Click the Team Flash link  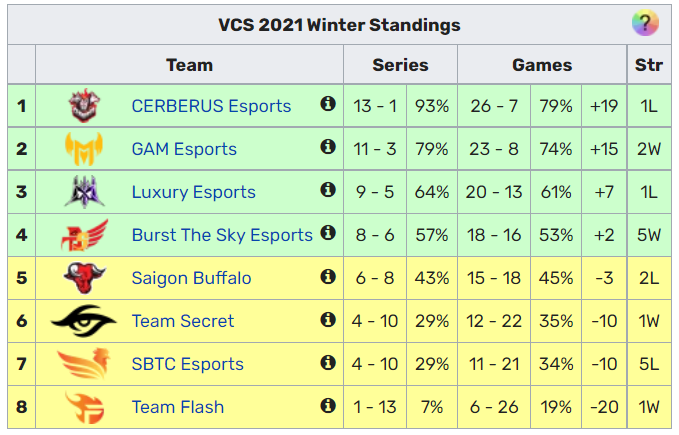tap(178, 407)
